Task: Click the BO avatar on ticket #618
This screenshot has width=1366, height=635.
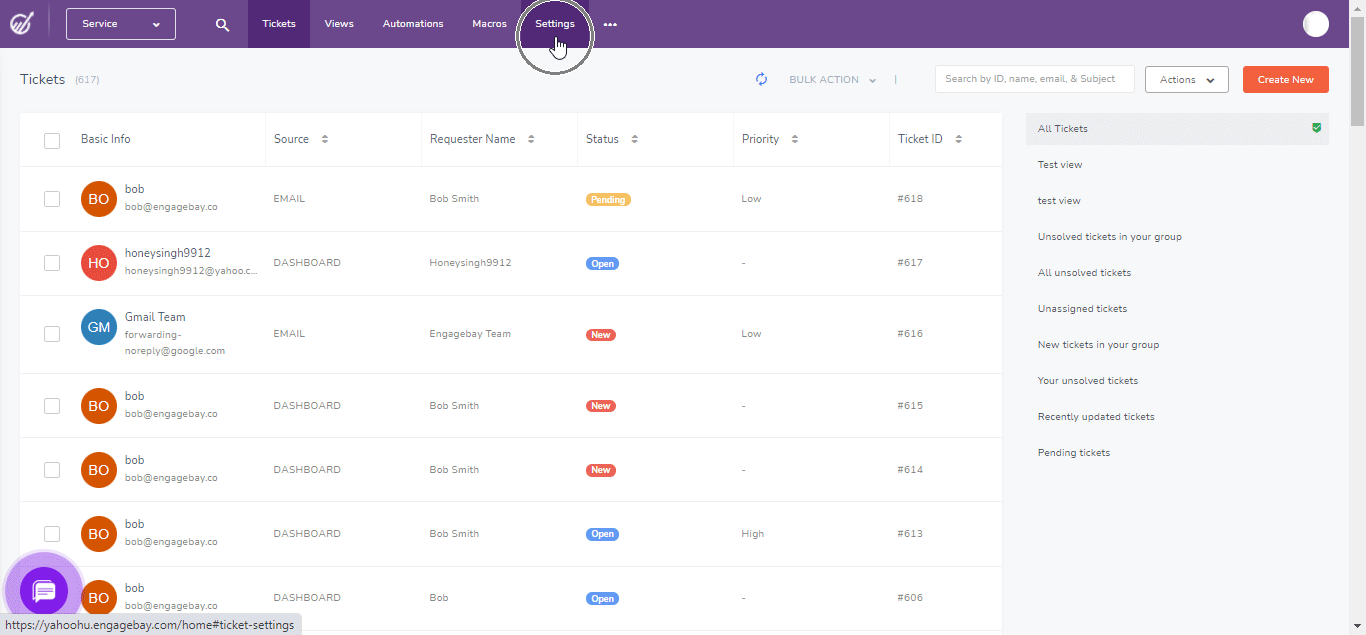Action: click(x=98, y=199)
